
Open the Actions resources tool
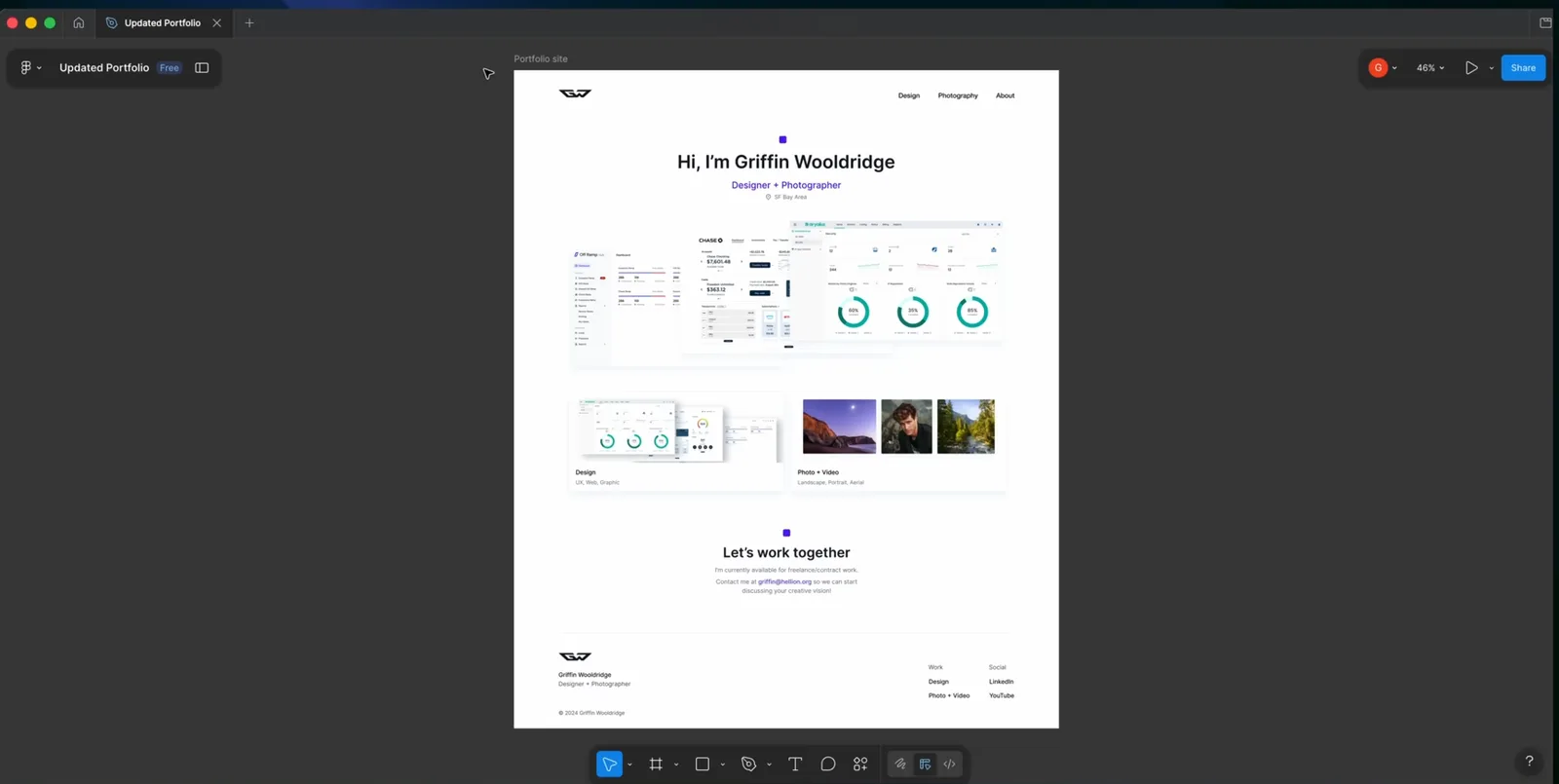(x=860, y=765)
